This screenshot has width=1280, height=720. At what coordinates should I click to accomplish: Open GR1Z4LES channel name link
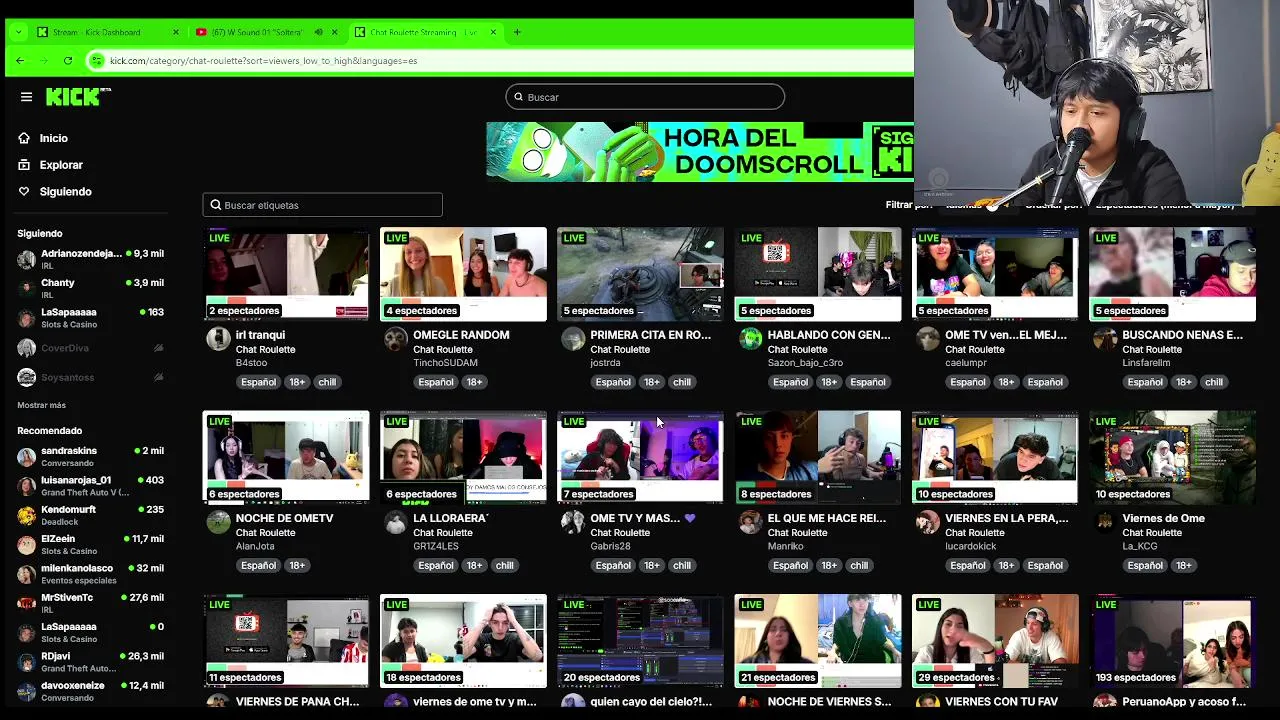coord(436,546)
